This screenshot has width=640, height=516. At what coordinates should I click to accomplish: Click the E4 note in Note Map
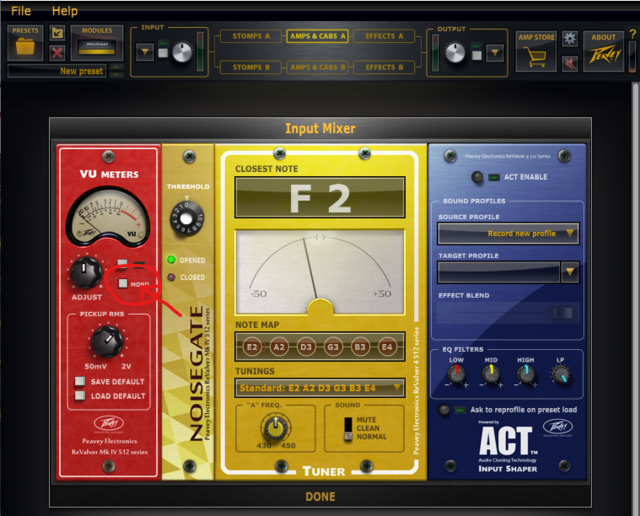click(387, 347)
